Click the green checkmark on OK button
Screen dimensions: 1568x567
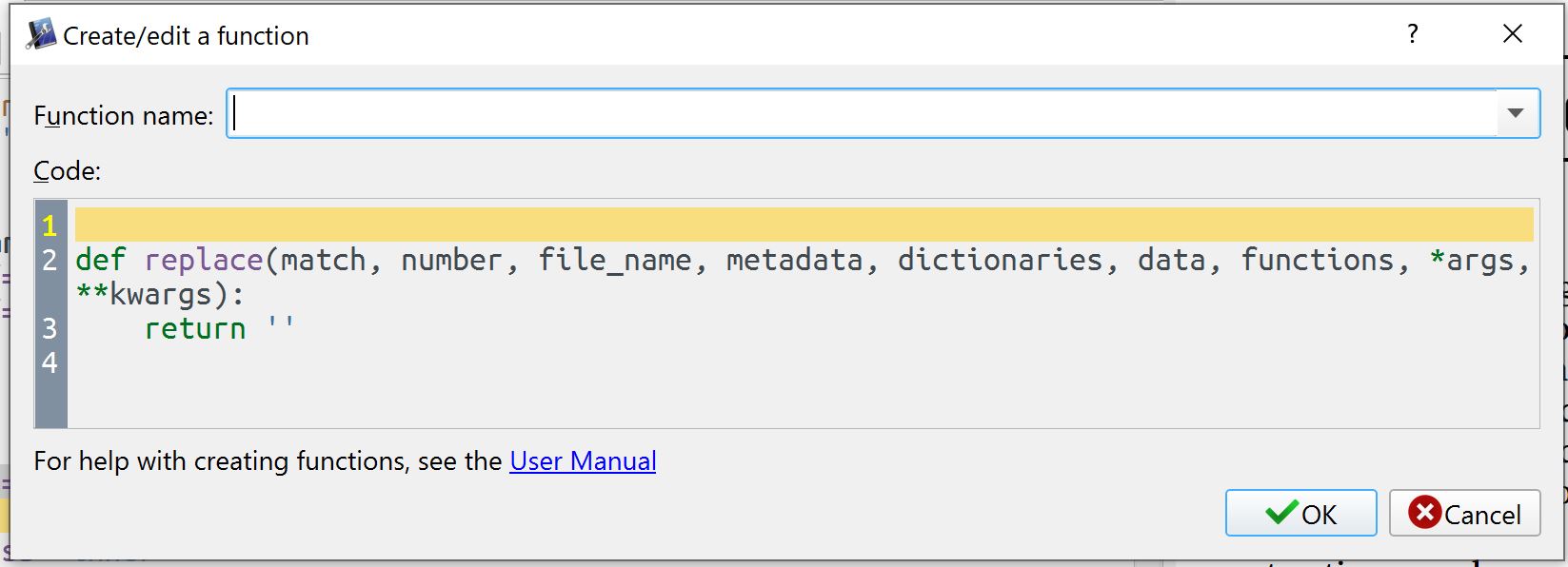click(x=1281, y=514)
